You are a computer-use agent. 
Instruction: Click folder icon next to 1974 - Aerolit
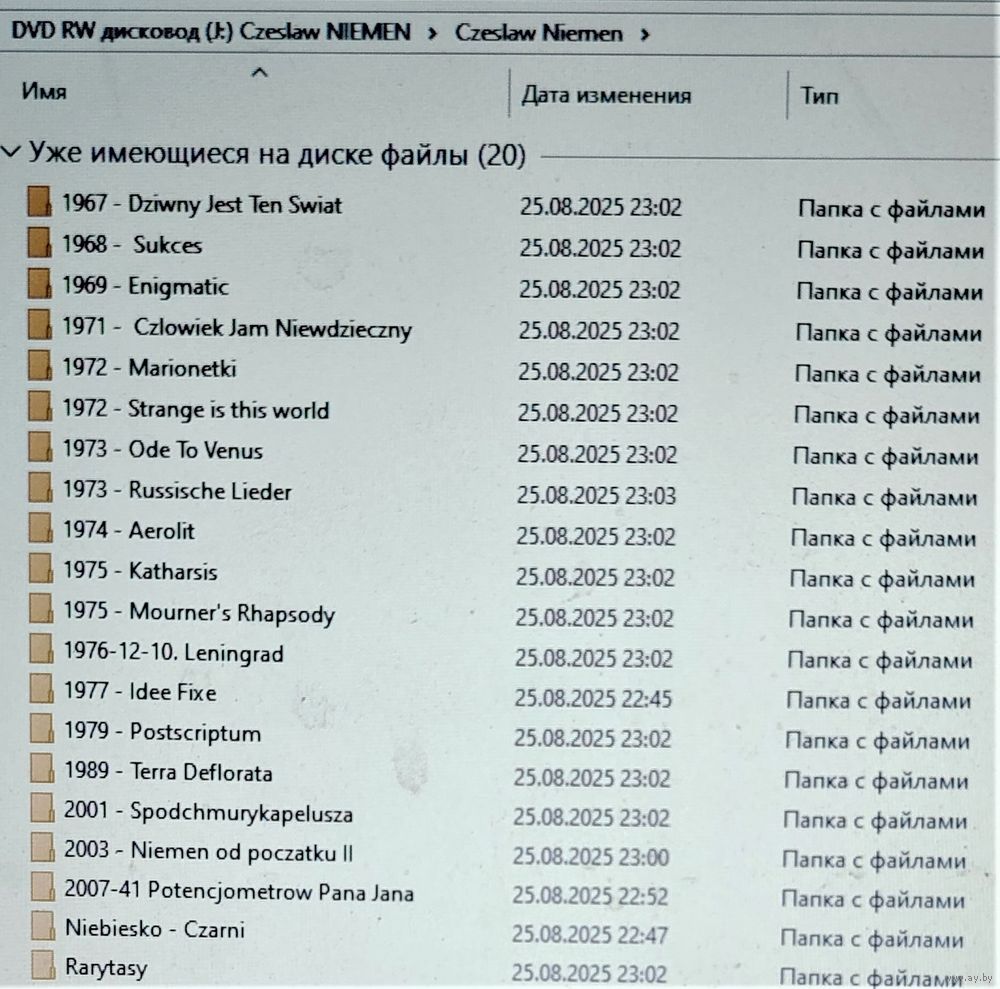point(41,528)
